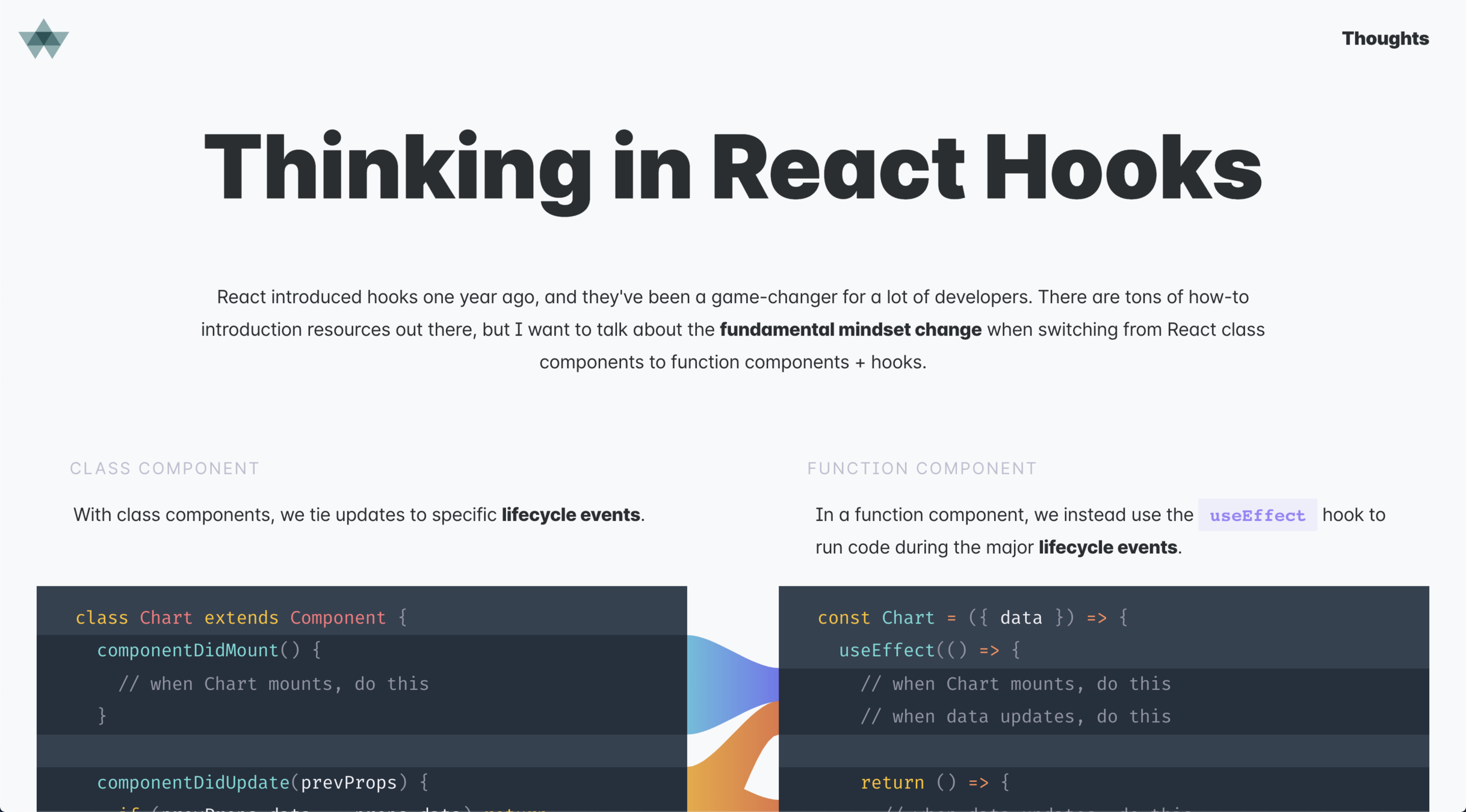Click componentDidMount in the class code
This screenshot has height=812, width=1466.
(187, 650)
